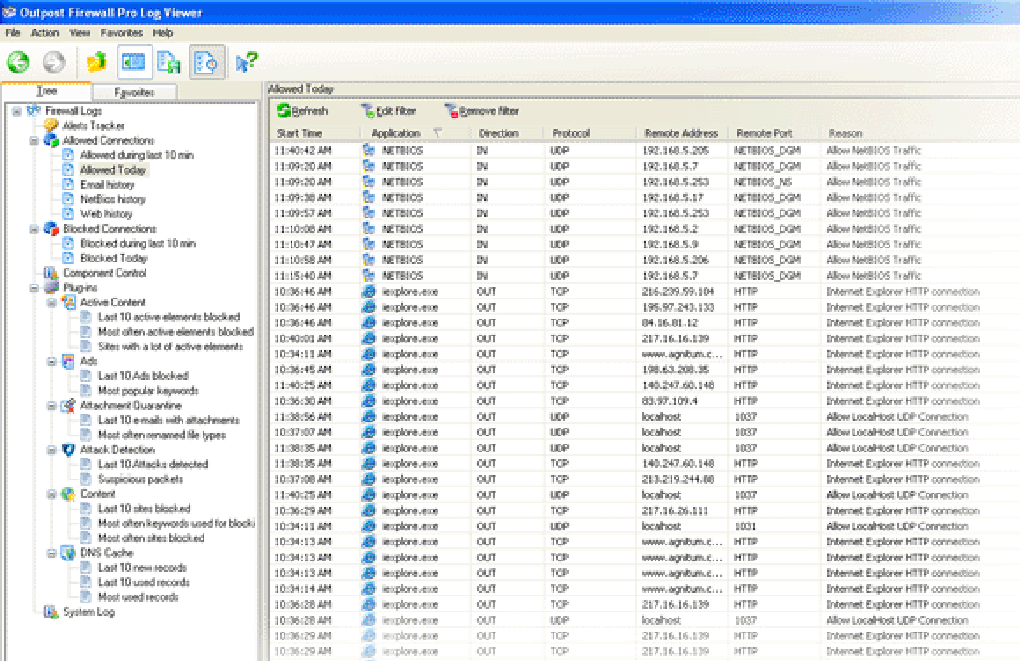Collapse the Allowed Connections tree node
Screen dimensions: 1020x661
click(x=34, y=141)
